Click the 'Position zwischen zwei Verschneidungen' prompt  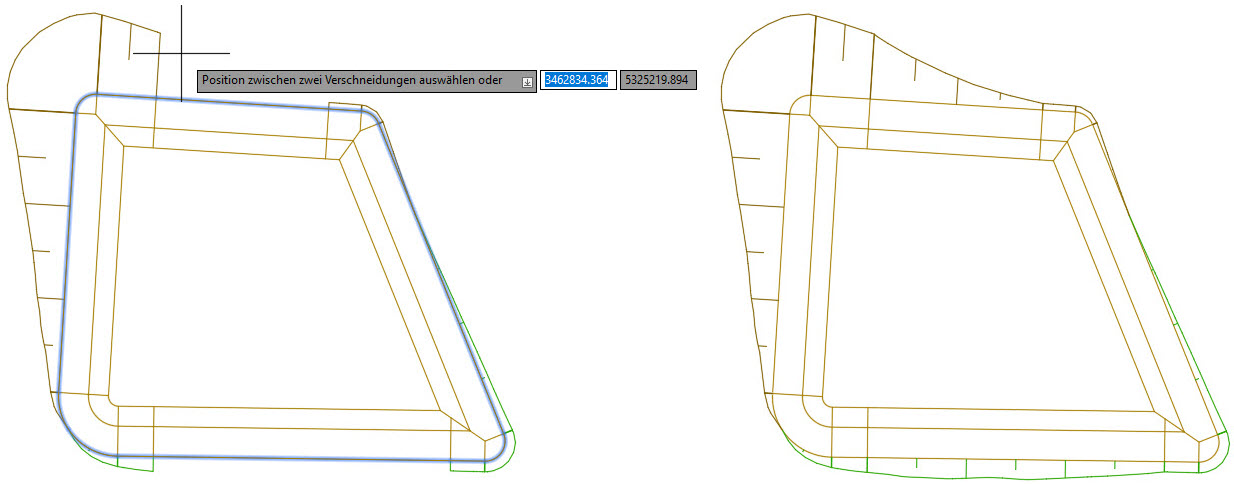coord(351,80)
